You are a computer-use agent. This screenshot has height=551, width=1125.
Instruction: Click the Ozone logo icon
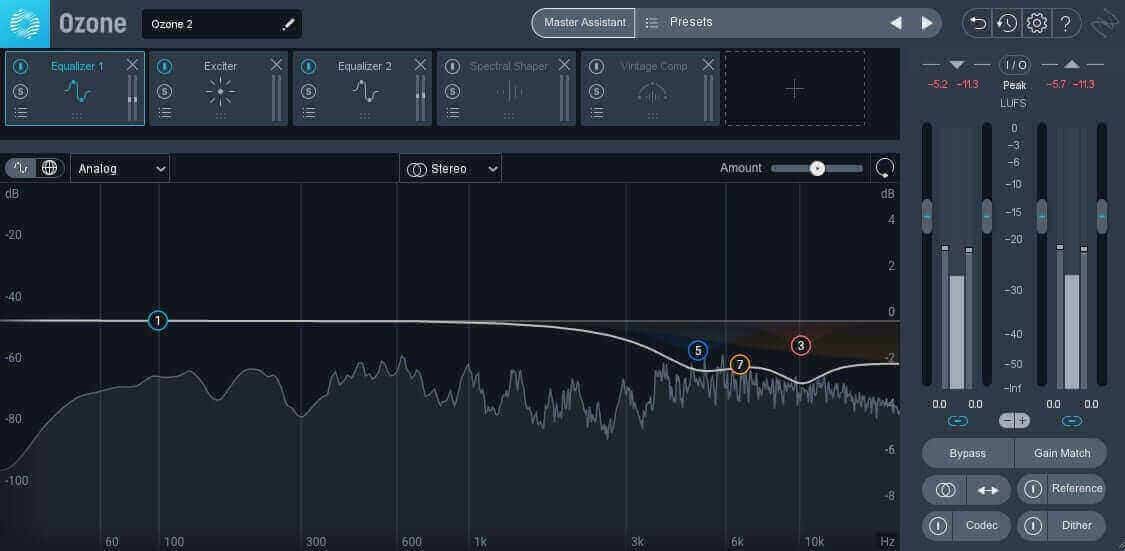pos(24,24)
